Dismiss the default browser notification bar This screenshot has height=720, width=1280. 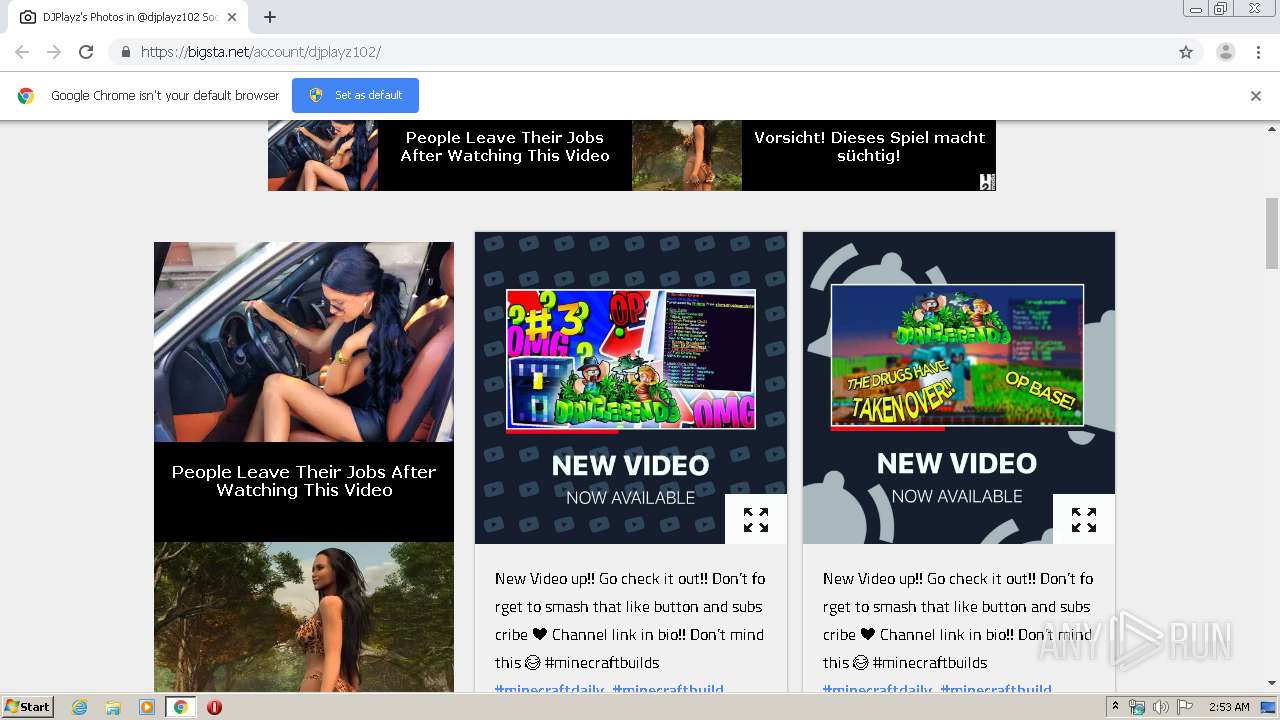(1256, 96)
